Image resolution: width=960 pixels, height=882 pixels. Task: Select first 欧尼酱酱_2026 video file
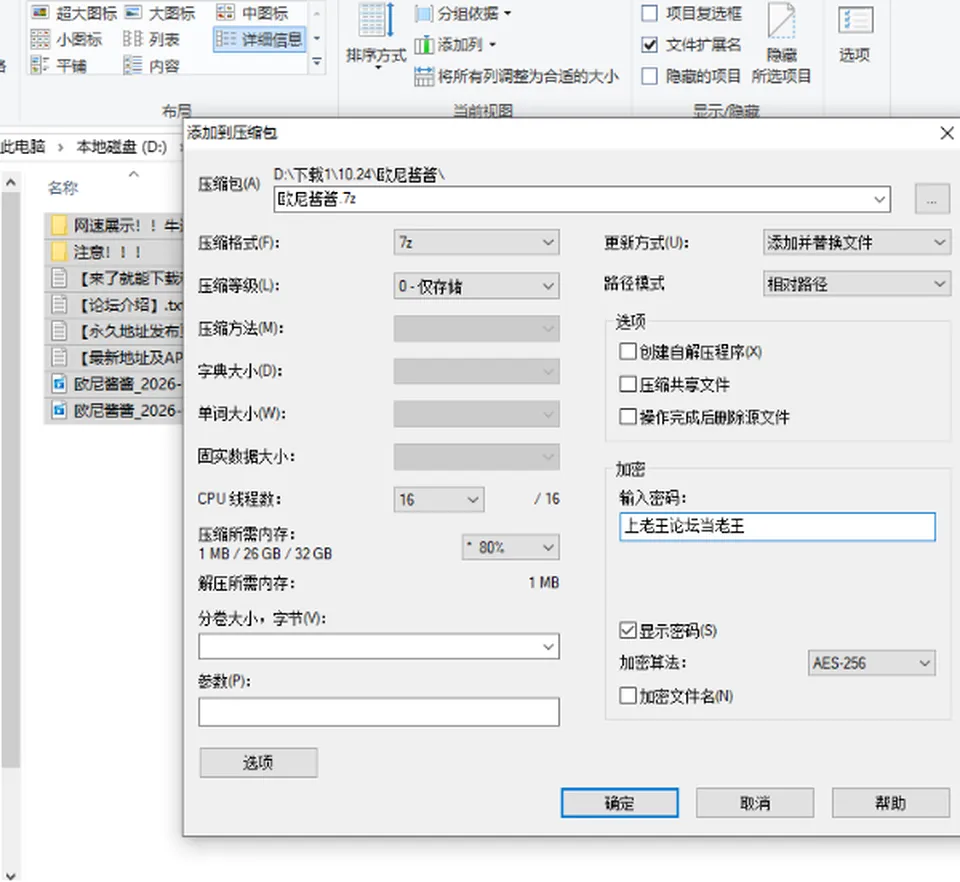[114, 384]
